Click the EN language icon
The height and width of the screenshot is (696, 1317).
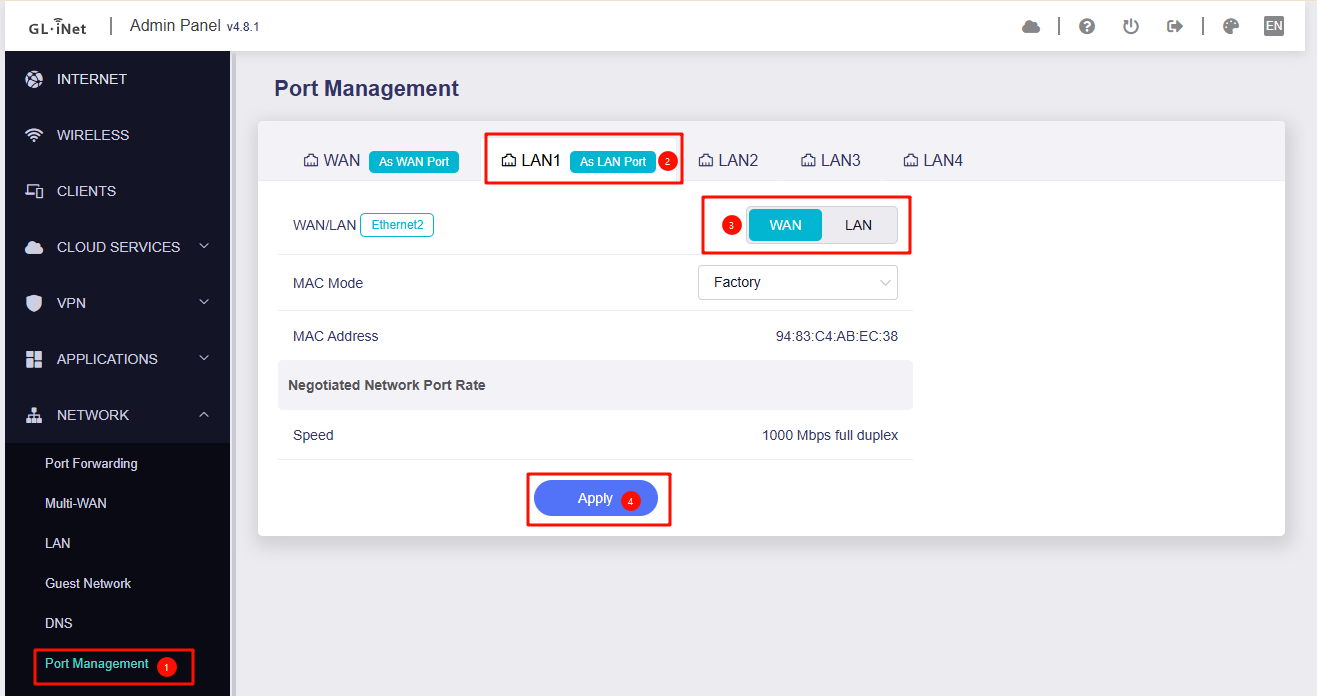pos(1273,27)
